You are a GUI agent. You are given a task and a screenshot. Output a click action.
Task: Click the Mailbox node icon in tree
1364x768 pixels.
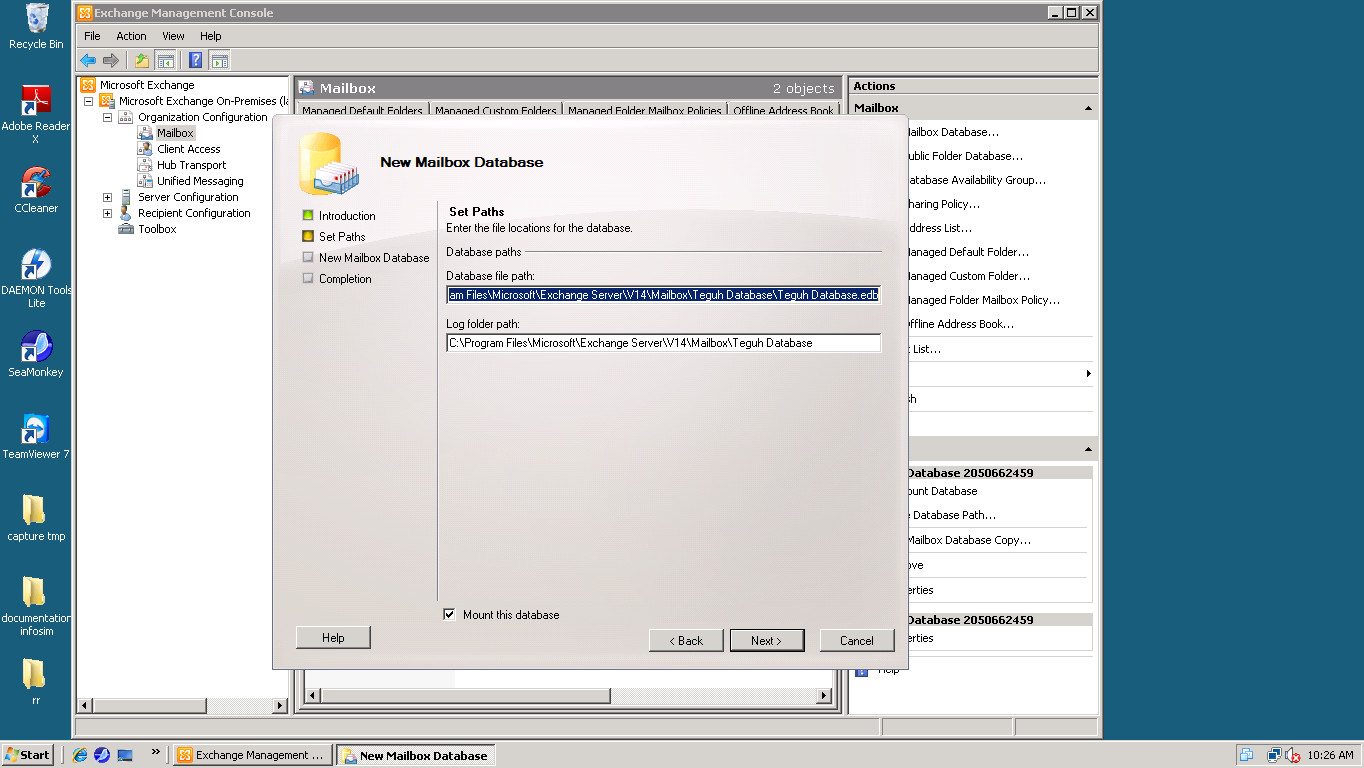(145, 133)
